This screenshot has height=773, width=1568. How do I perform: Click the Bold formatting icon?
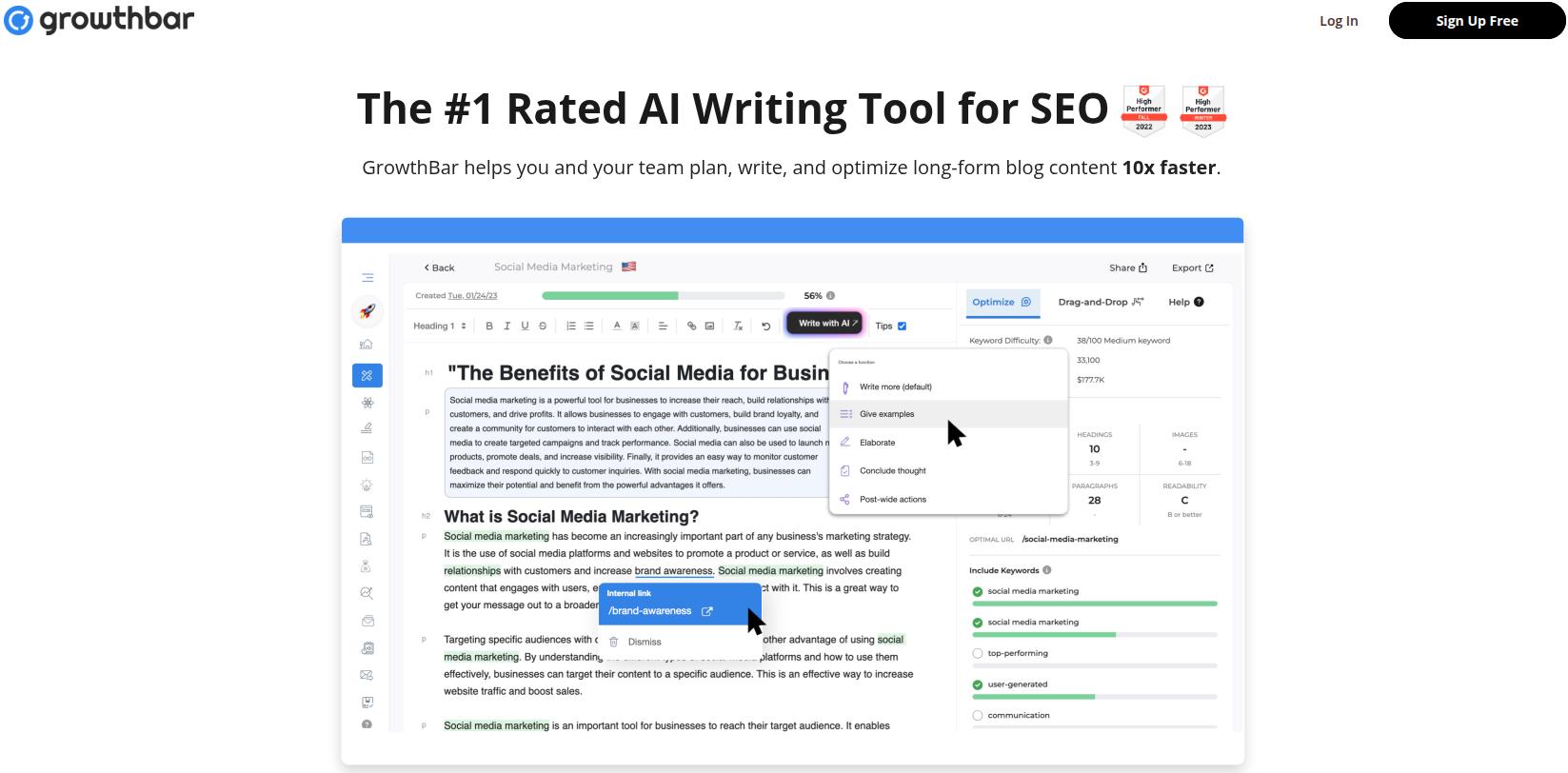coord(489,326)
